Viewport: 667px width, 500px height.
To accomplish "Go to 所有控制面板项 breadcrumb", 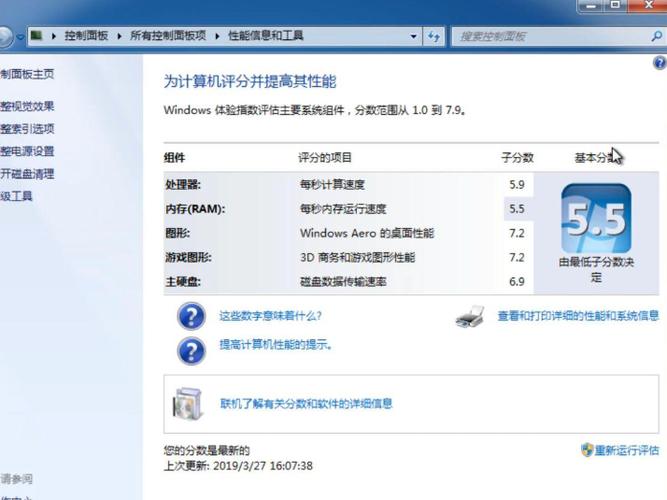I will click(168, 36).
